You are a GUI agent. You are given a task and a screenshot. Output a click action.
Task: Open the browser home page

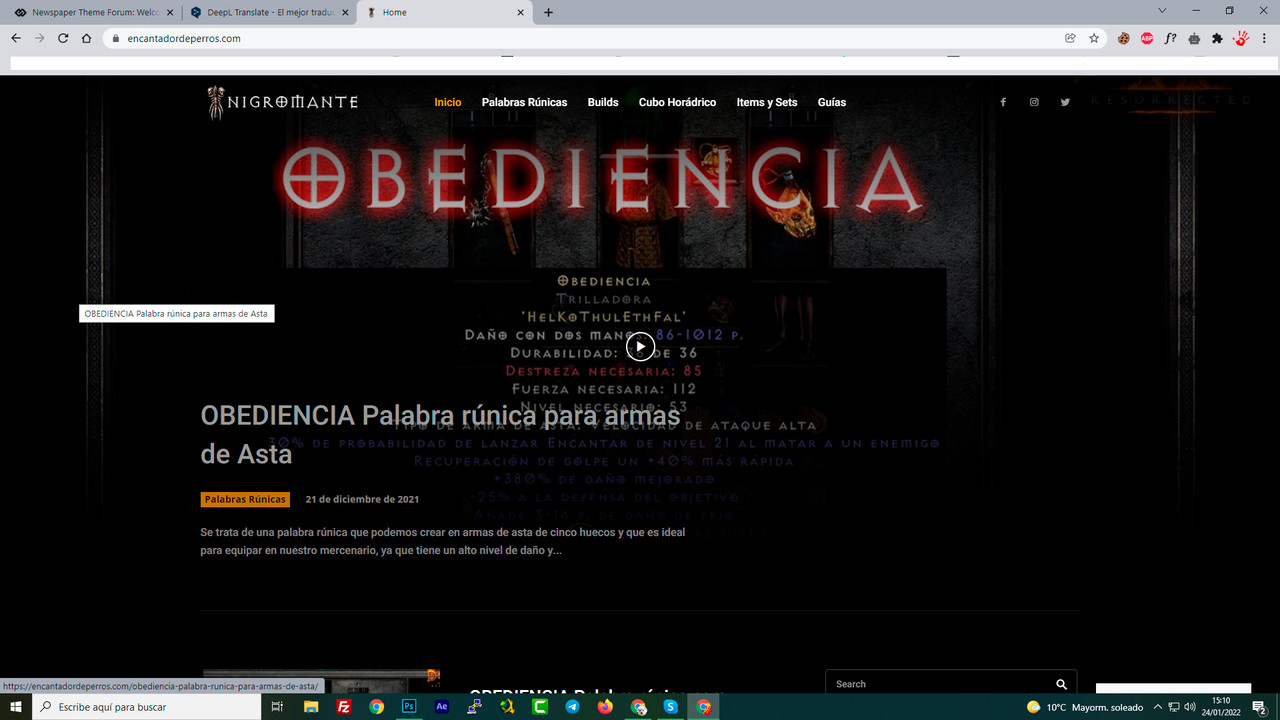87,38
